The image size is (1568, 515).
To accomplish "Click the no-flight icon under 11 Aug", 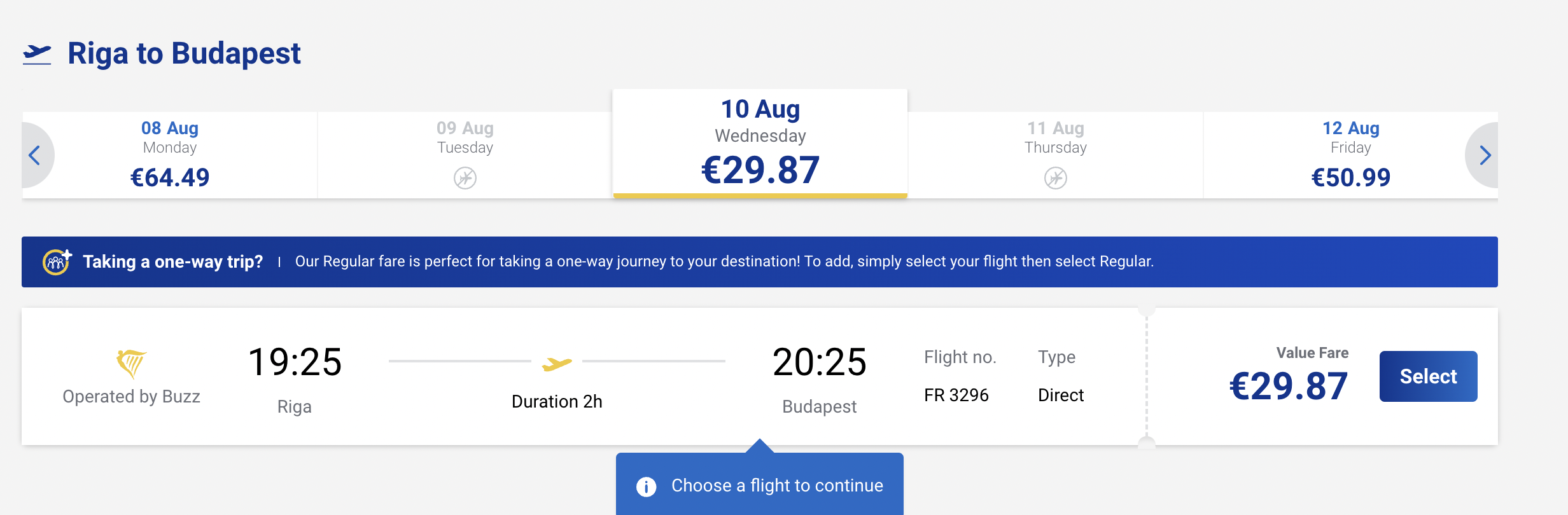I will point(1056,178).
